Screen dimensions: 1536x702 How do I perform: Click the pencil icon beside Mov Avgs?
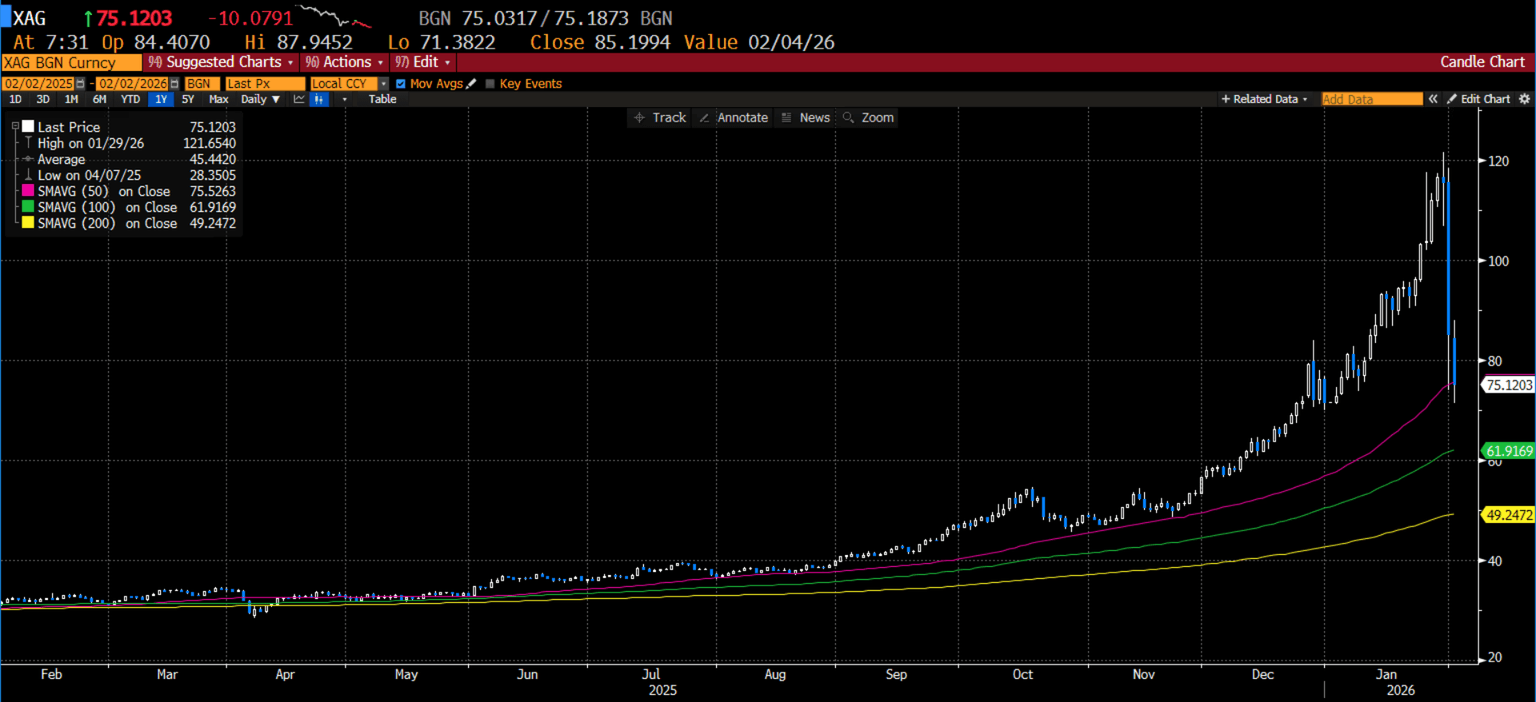(472, 84)
